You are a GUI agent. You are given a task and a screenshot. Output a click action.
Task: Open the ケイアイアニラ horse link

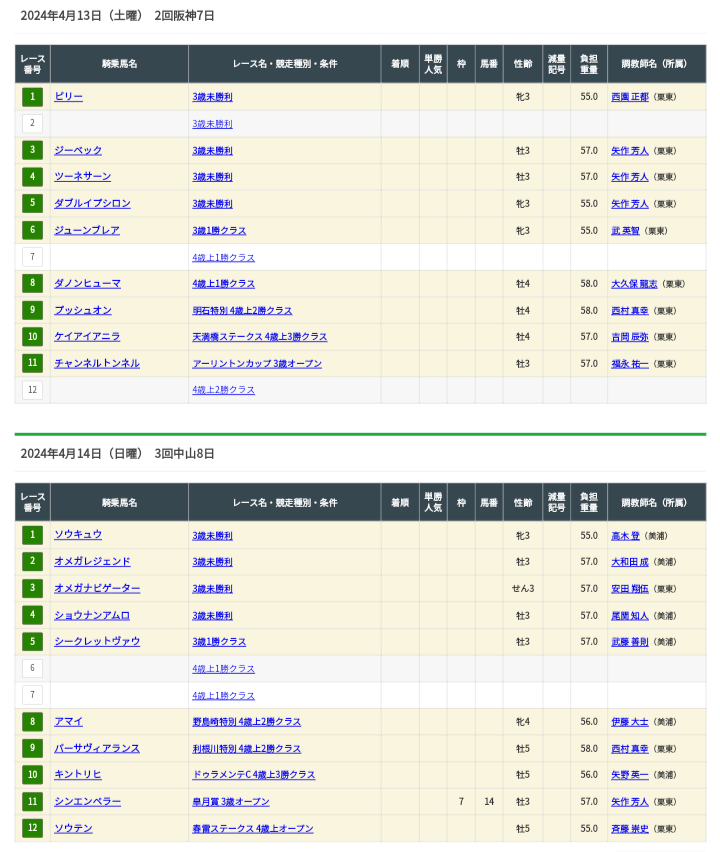(86, 337)
